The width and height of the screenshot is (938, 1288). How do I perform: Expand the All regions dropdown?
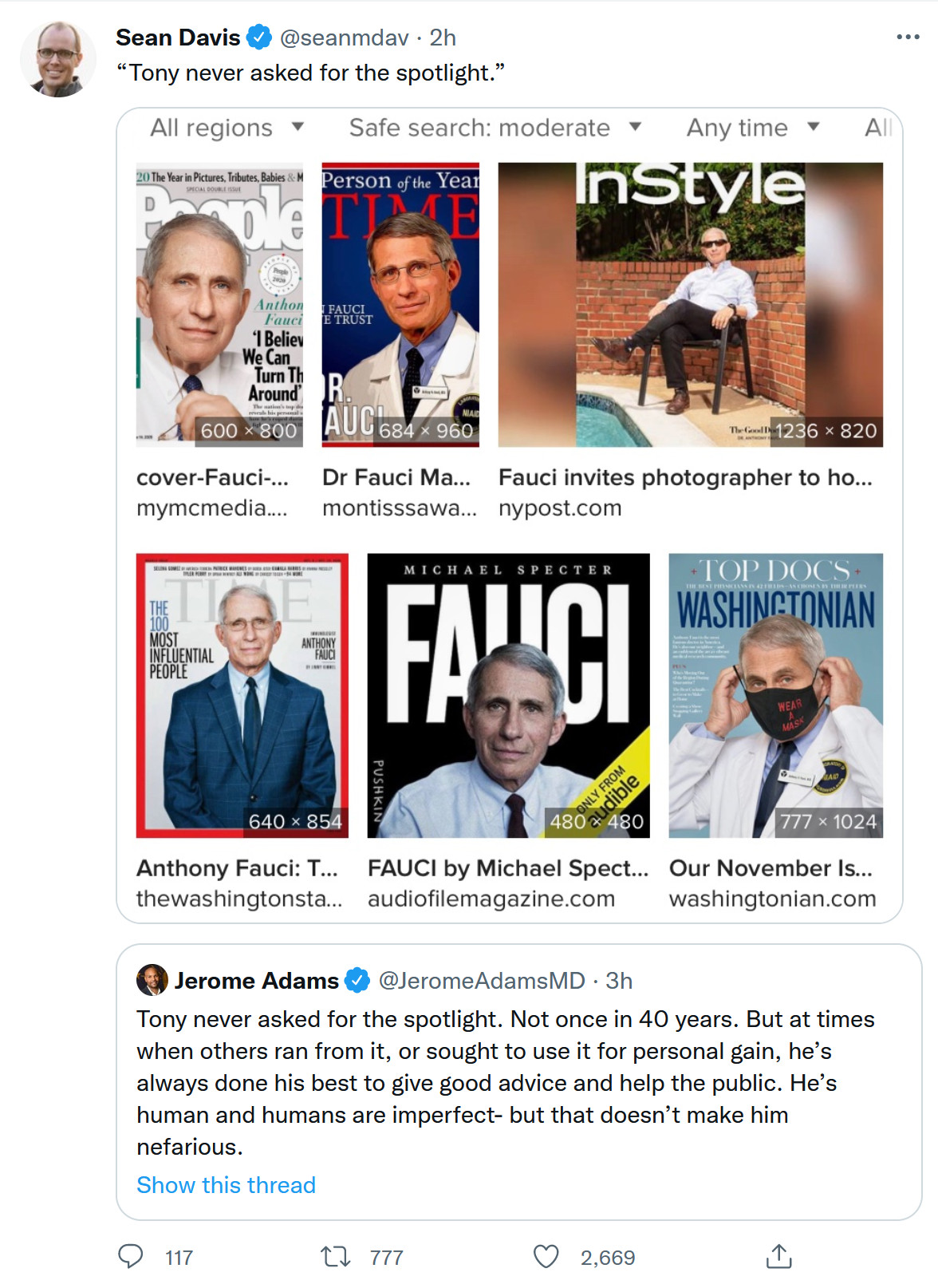227,128
